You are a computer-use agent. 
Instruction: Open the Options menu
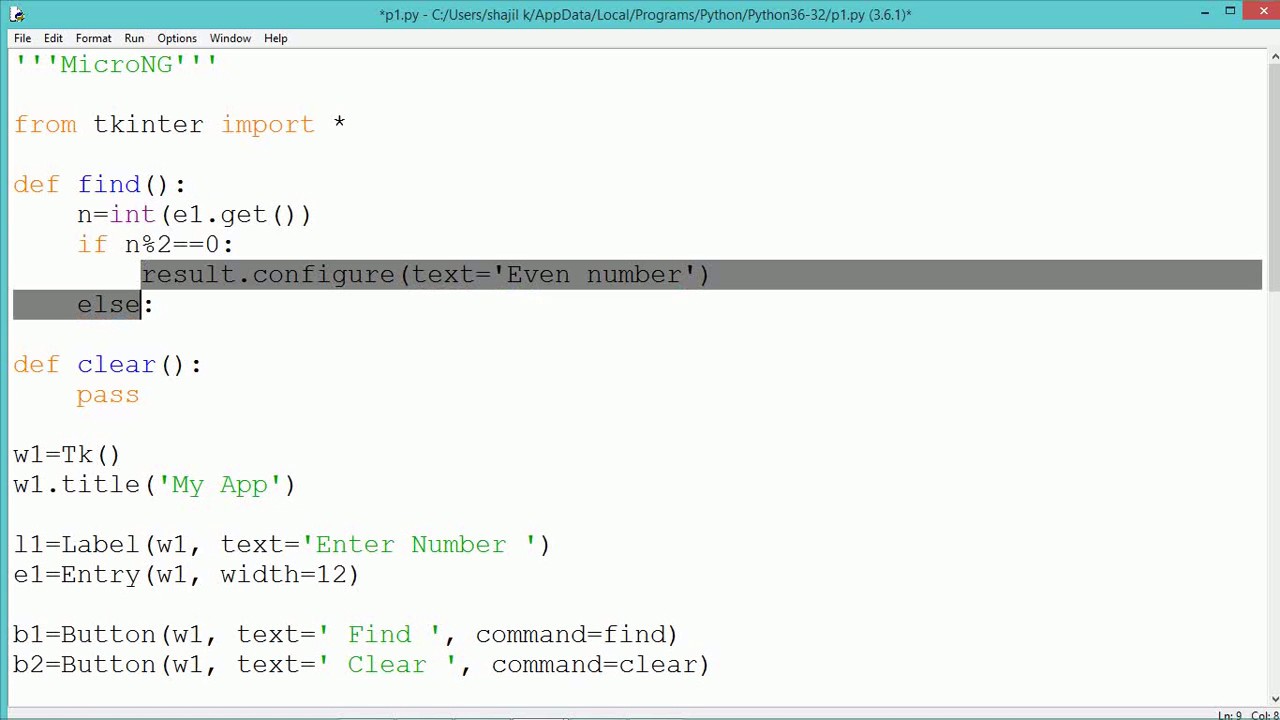176,38
